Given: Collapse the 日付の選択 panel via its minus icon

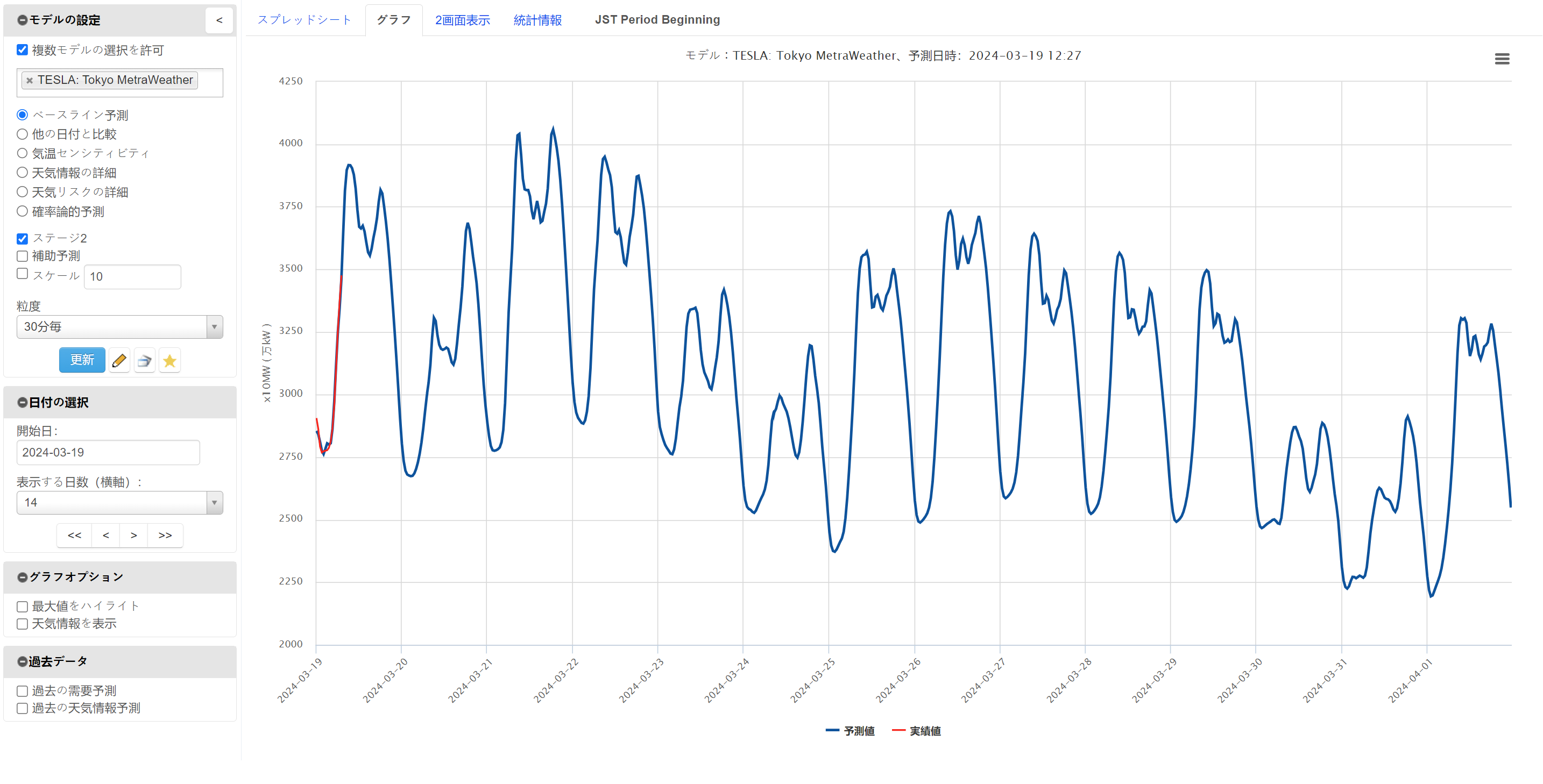Looking at the screenshot, I should point(22,402).
